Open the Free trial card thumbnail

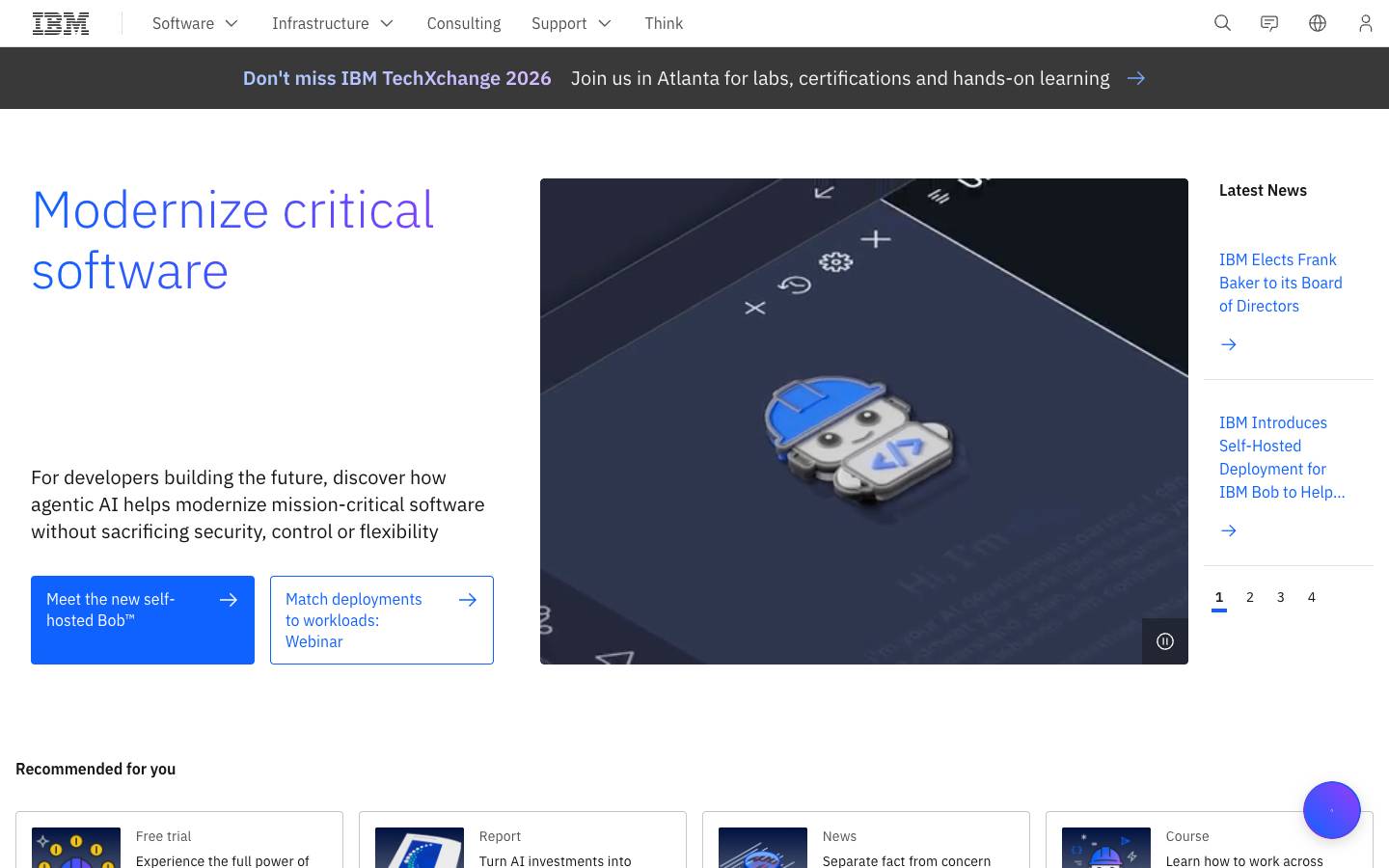76,848
